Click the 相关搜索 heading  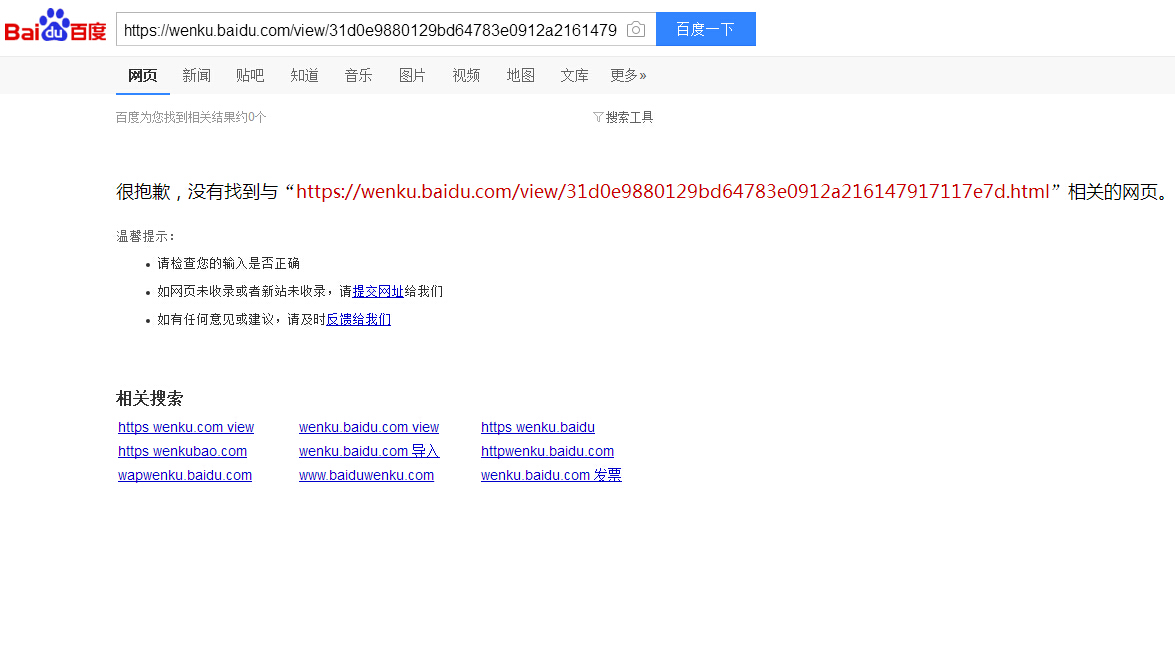click(149, 398)
